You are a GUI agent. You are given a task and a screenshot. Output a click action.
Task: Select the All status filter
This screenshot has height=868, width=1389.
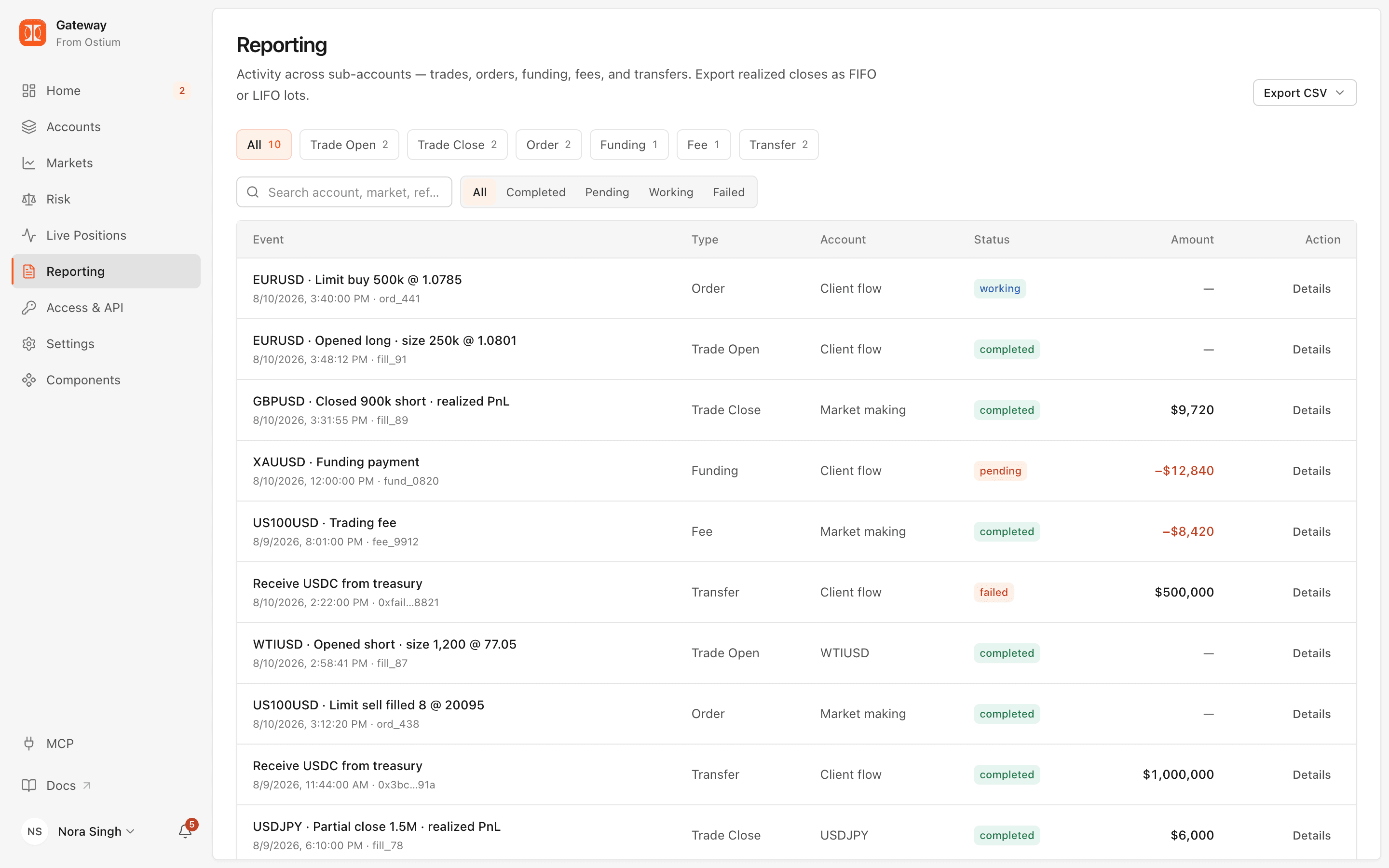[x=479, y=192]
